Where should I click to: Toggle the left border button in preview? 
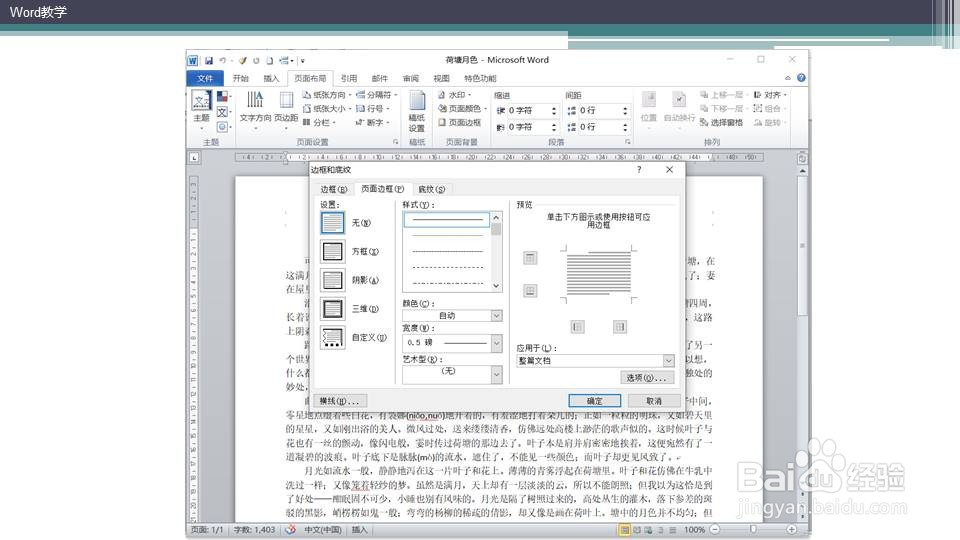pos(577,327)
